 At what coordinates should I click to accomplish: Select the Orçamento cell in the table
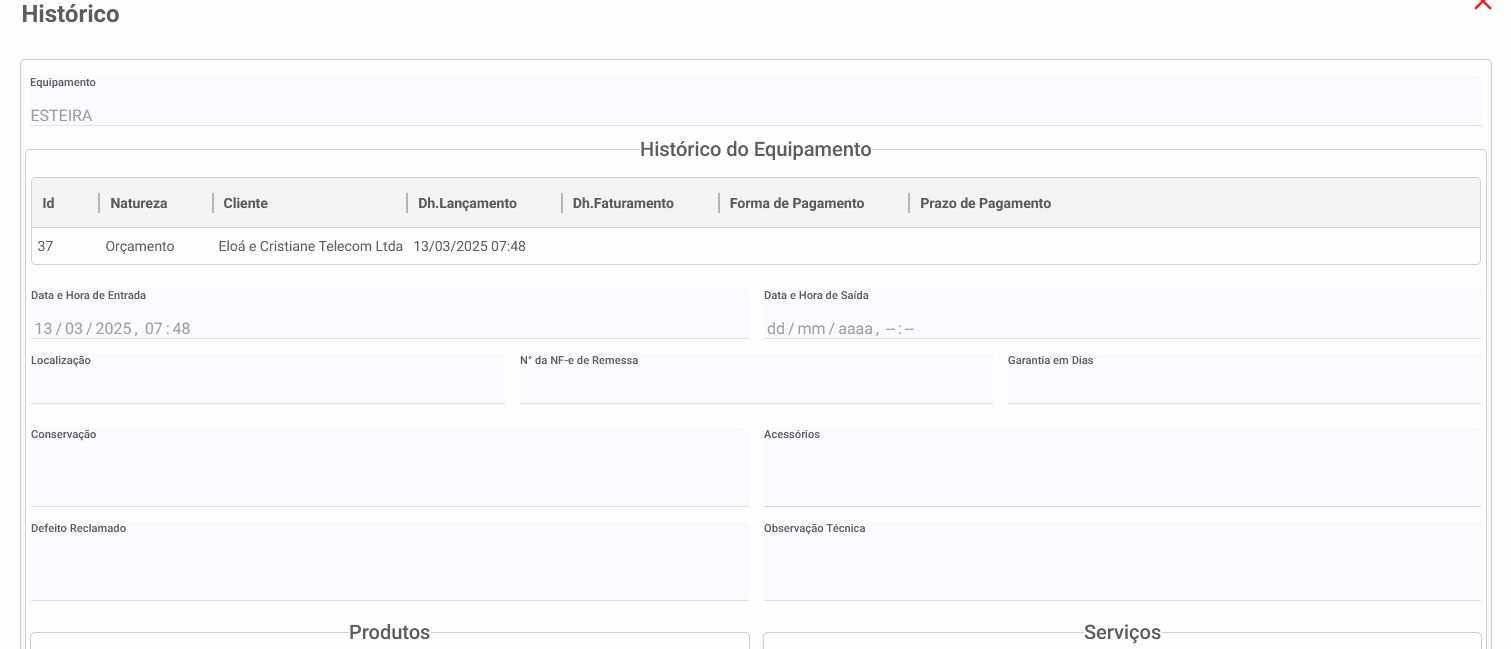click(x=140, y=246)
